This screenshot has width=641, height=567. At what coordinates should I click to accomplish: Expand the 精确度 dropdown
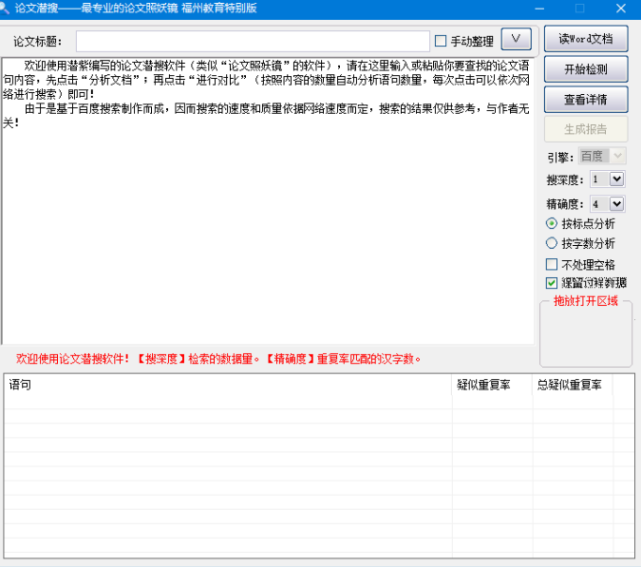click(x=616, y=204)
